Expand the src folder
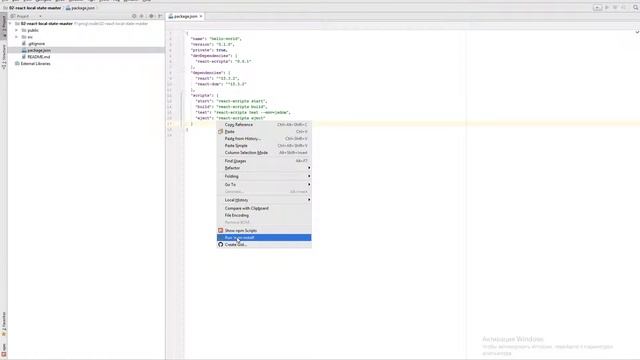The image size is (640, 360). [x=17, y=37]
